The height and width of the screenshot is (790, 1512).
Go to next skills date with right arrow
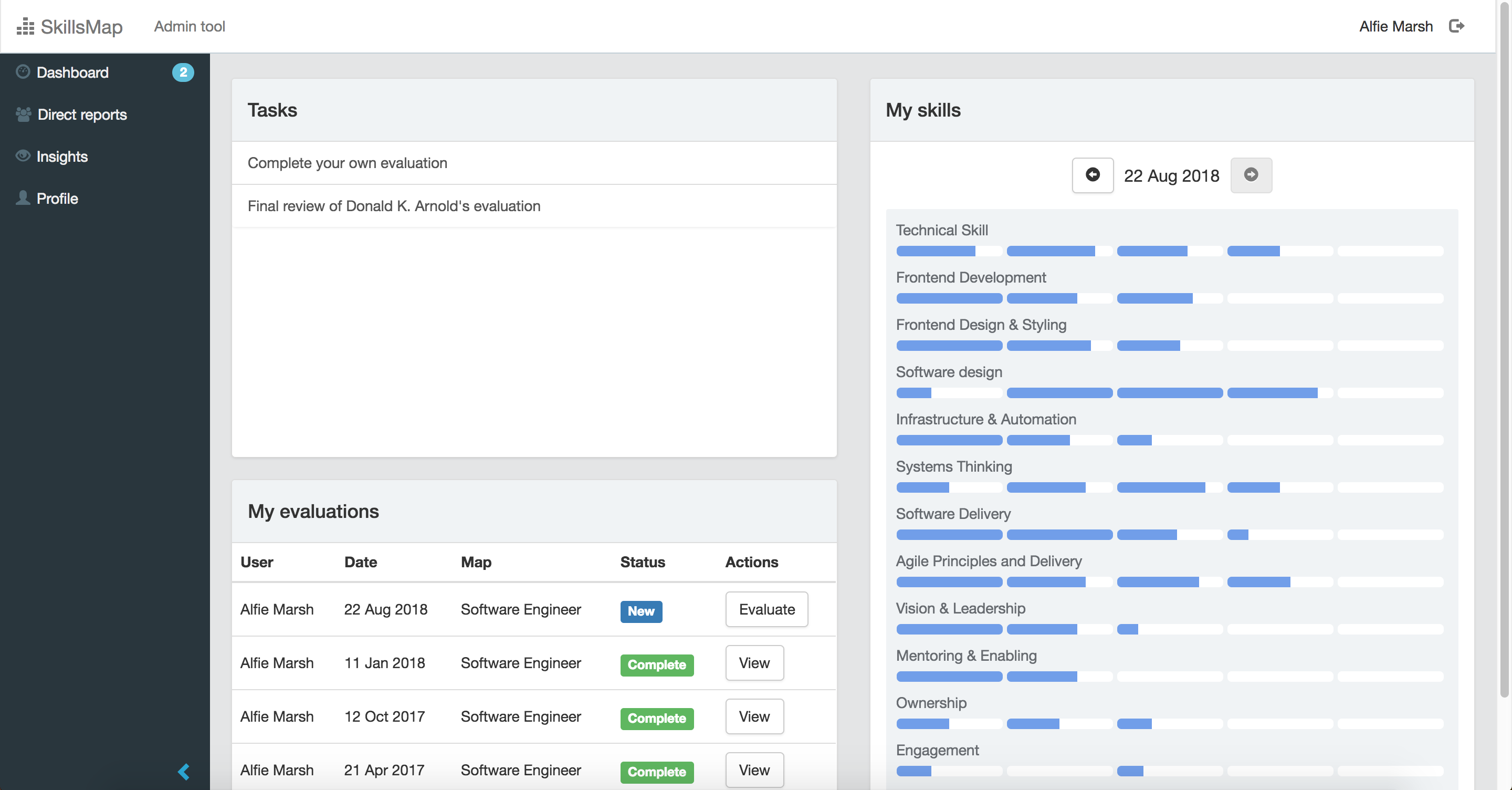click(1250, 175)
